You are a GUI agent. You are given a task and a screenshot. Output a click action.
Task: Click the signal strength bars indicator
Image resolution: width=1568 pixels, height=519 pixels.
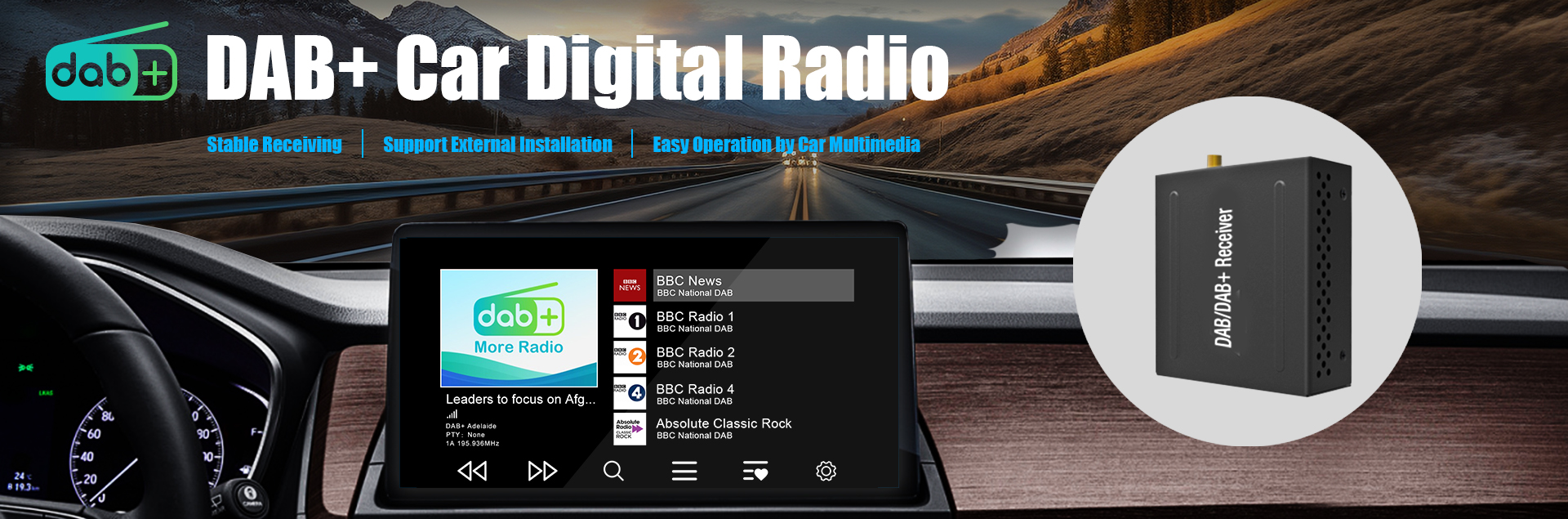pos(452,414)
